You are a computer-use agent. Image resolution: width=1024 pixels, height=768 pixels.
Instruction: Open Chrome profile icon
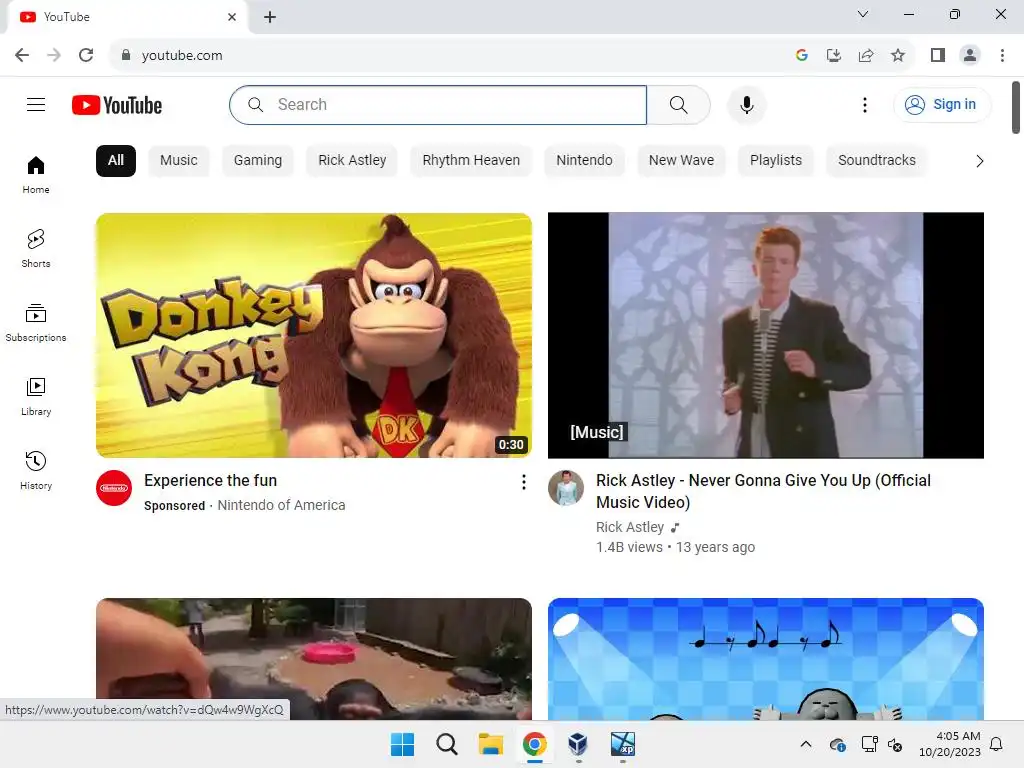pyautogui.click(x=970, y=55)
